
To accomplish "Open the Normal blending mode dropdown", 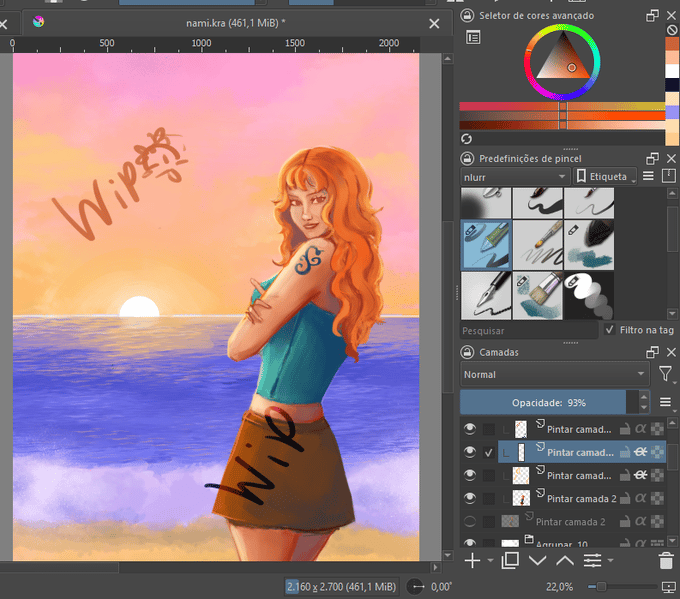I will click(555, 374).
